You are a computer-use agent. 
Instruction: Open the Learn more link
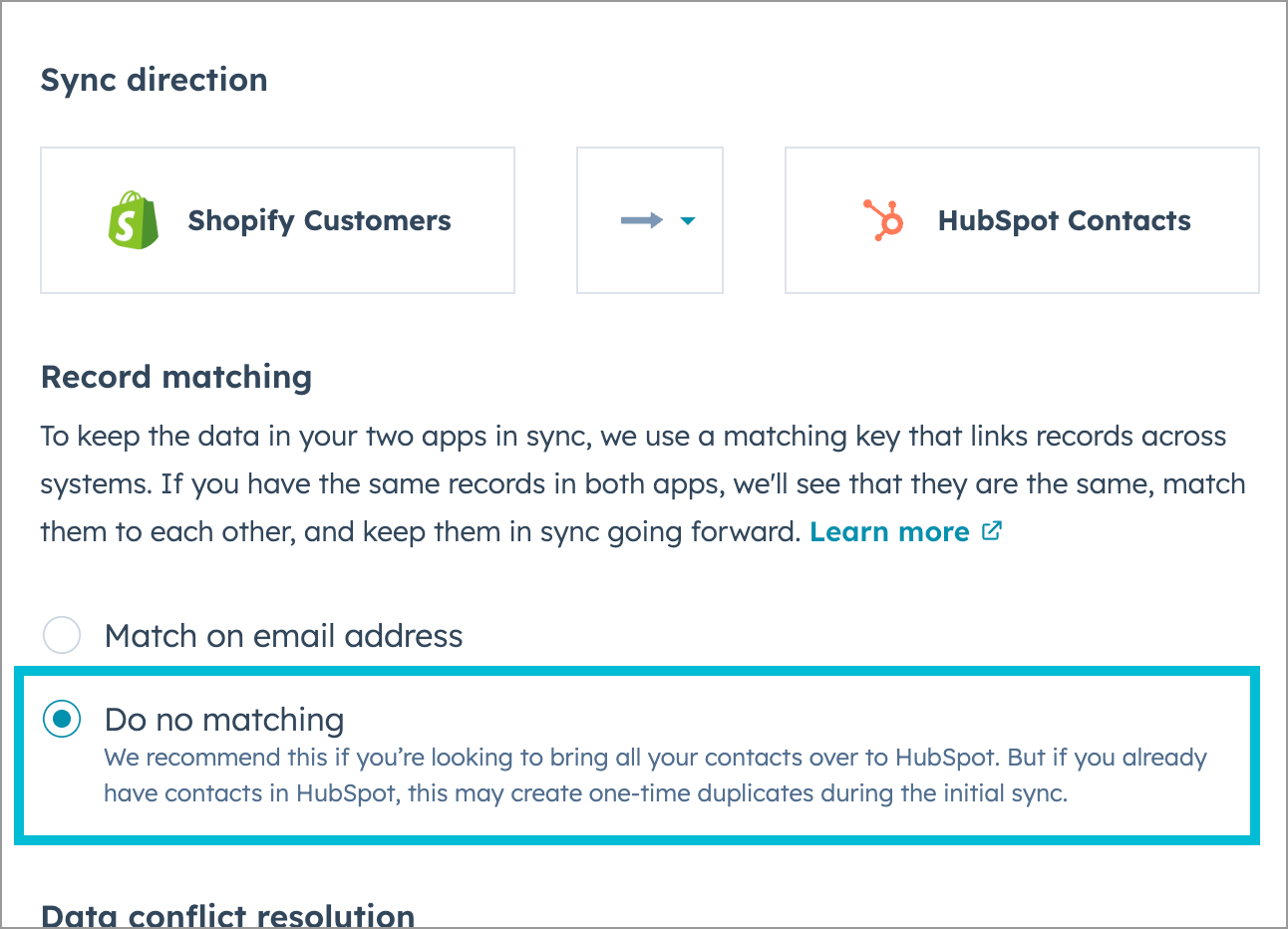(888, 531)
